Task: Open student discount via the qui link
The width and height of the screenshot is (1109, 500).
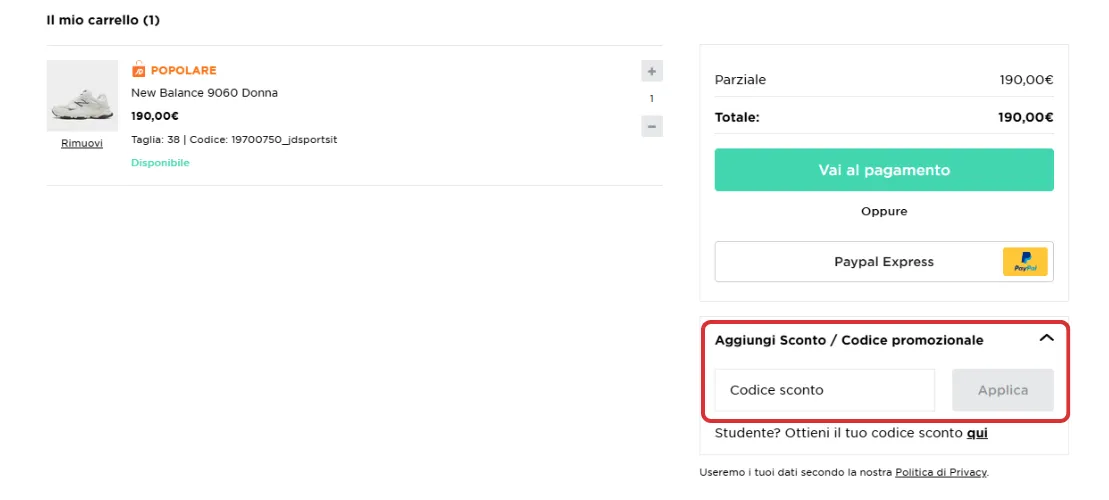Action: 977,434
